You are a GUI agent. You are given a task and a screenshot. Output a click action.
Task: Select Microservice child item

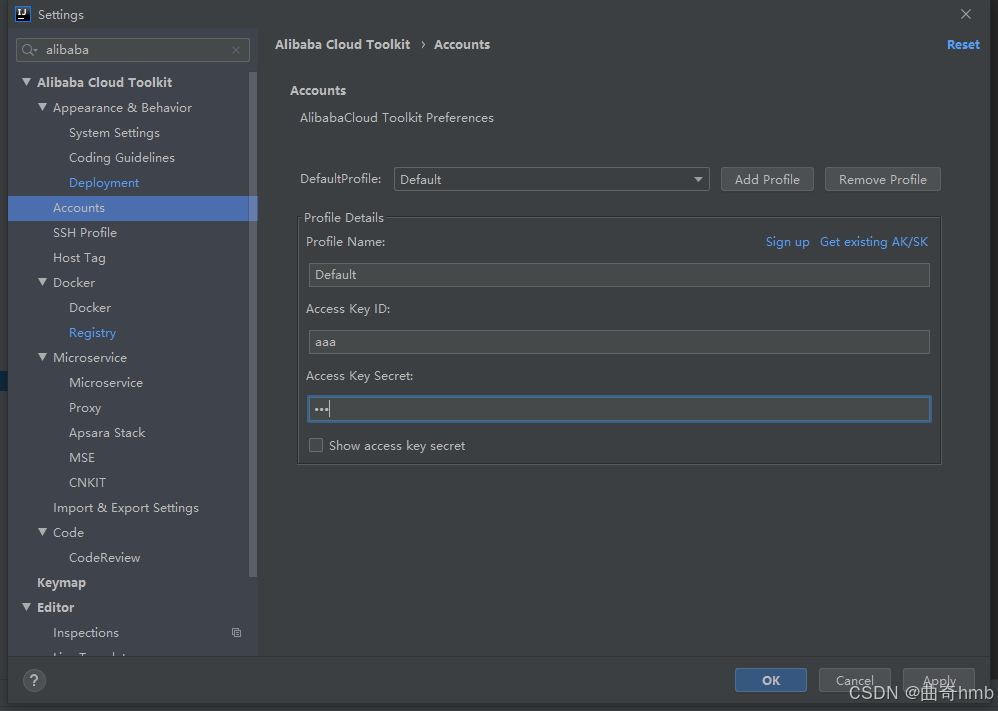(x=106, y=383)
